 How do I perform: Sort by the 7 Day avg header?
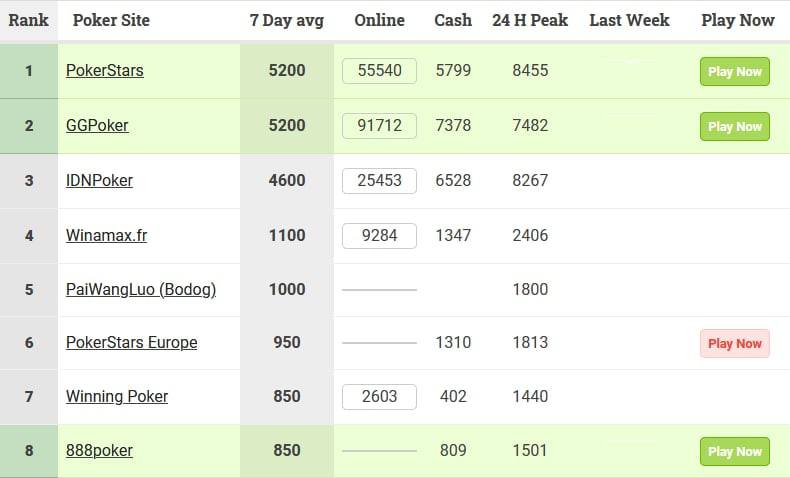[287, 20]
